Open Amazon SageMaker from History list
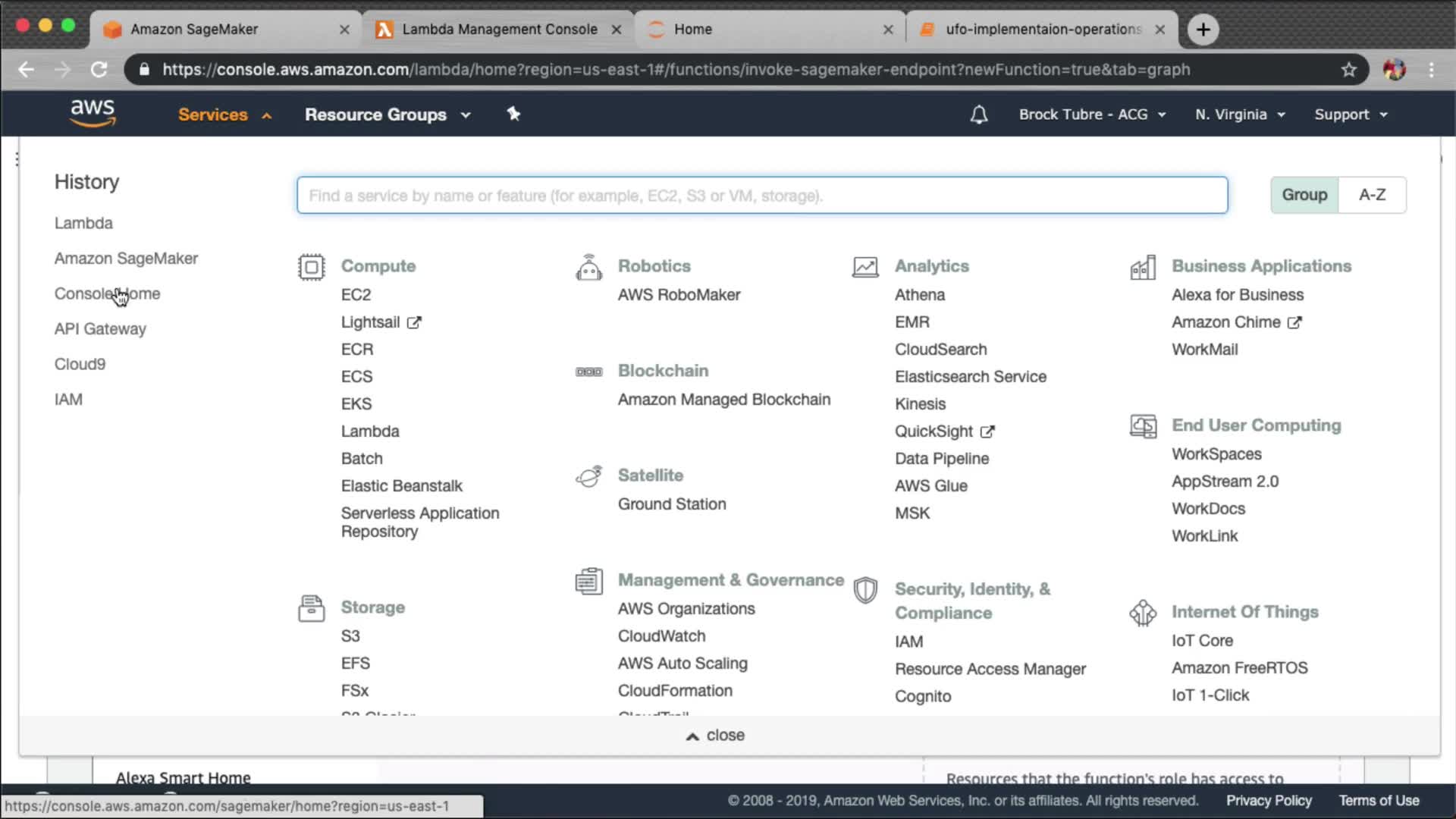The width and height of the screenshot is (1456, 819). (126, 259)
